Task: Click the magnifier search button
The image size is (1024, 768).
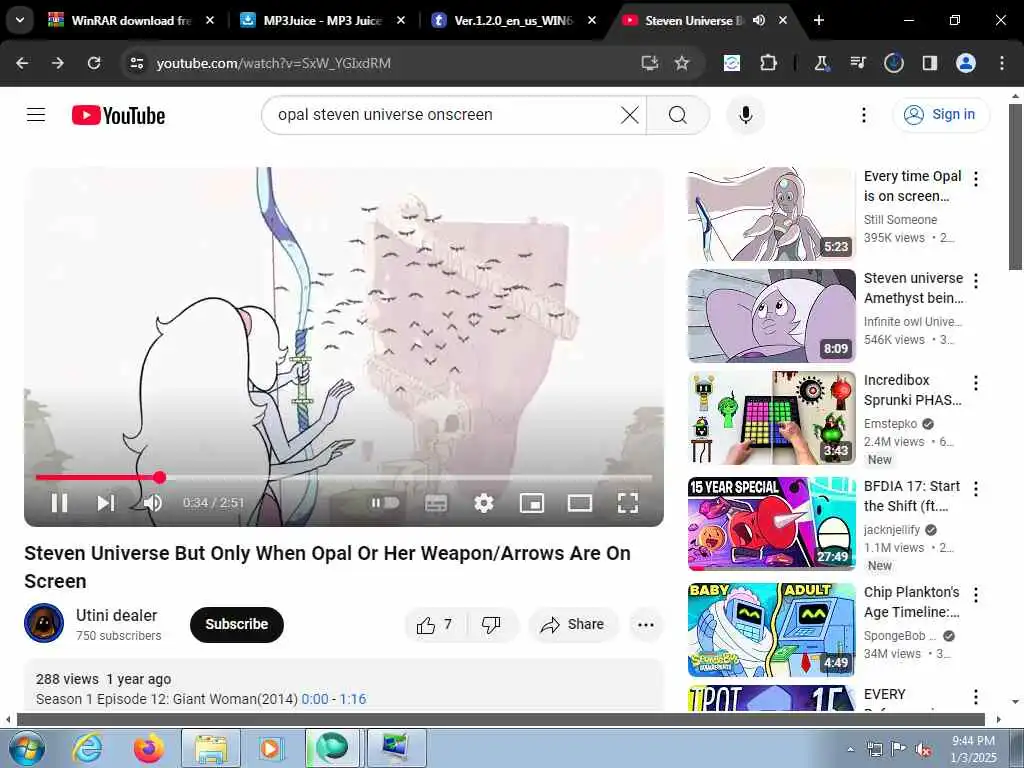Action: pos(678,115)
